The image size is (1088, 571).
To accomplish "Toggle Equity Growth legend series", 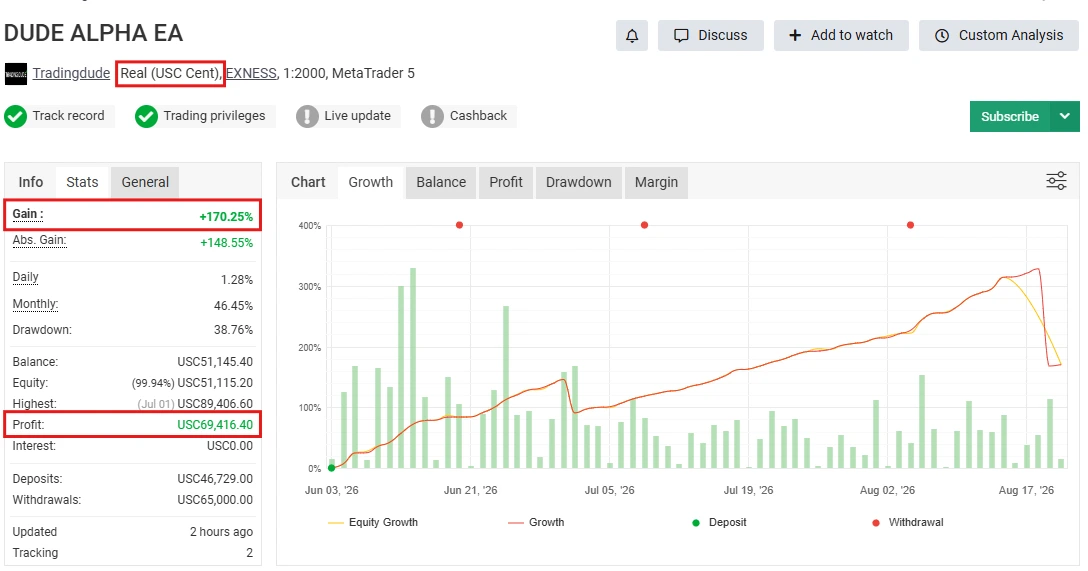I will click(373, 522).
